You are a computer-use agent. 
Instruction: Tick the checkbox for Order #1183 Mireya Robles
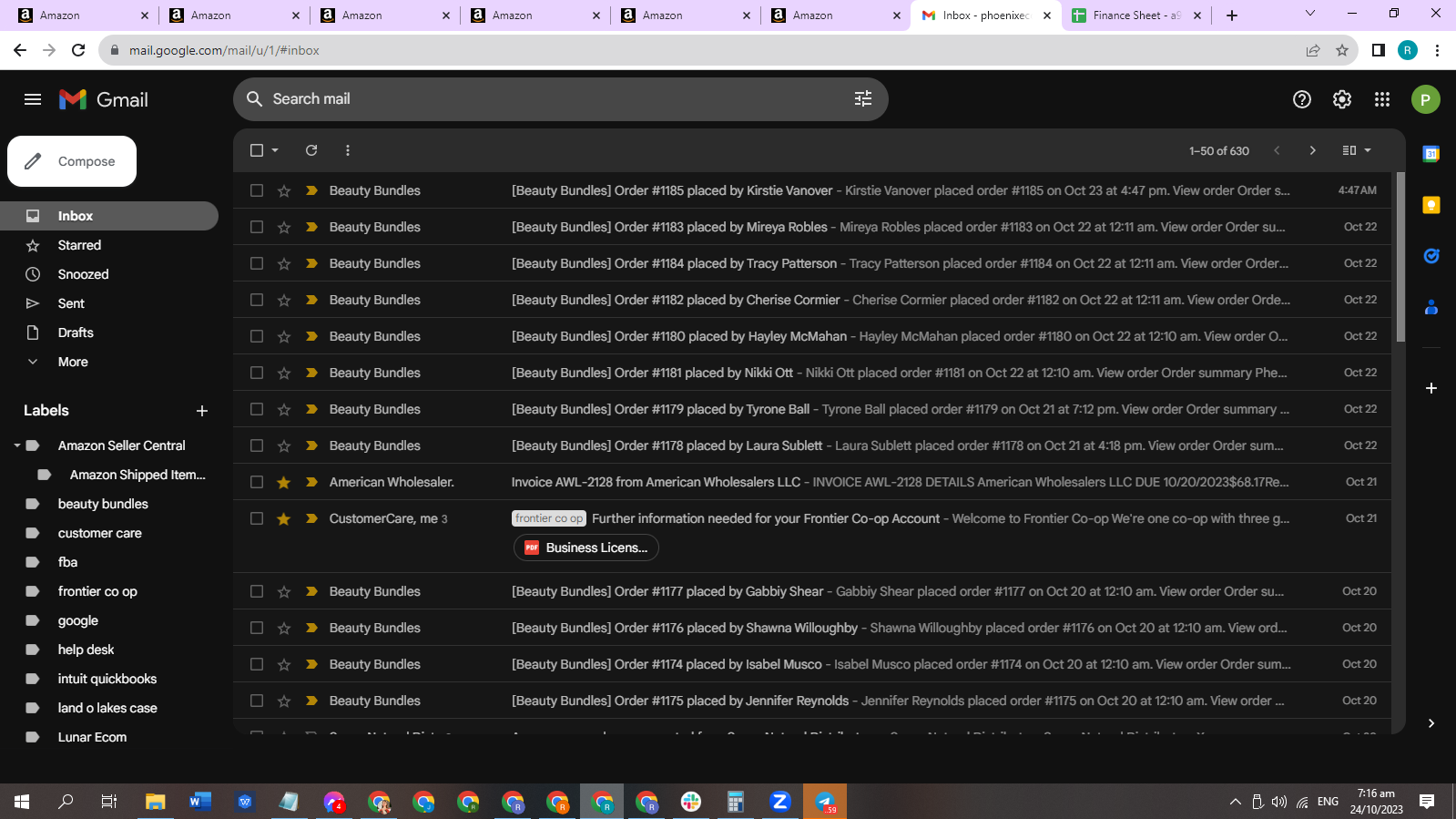257,227
